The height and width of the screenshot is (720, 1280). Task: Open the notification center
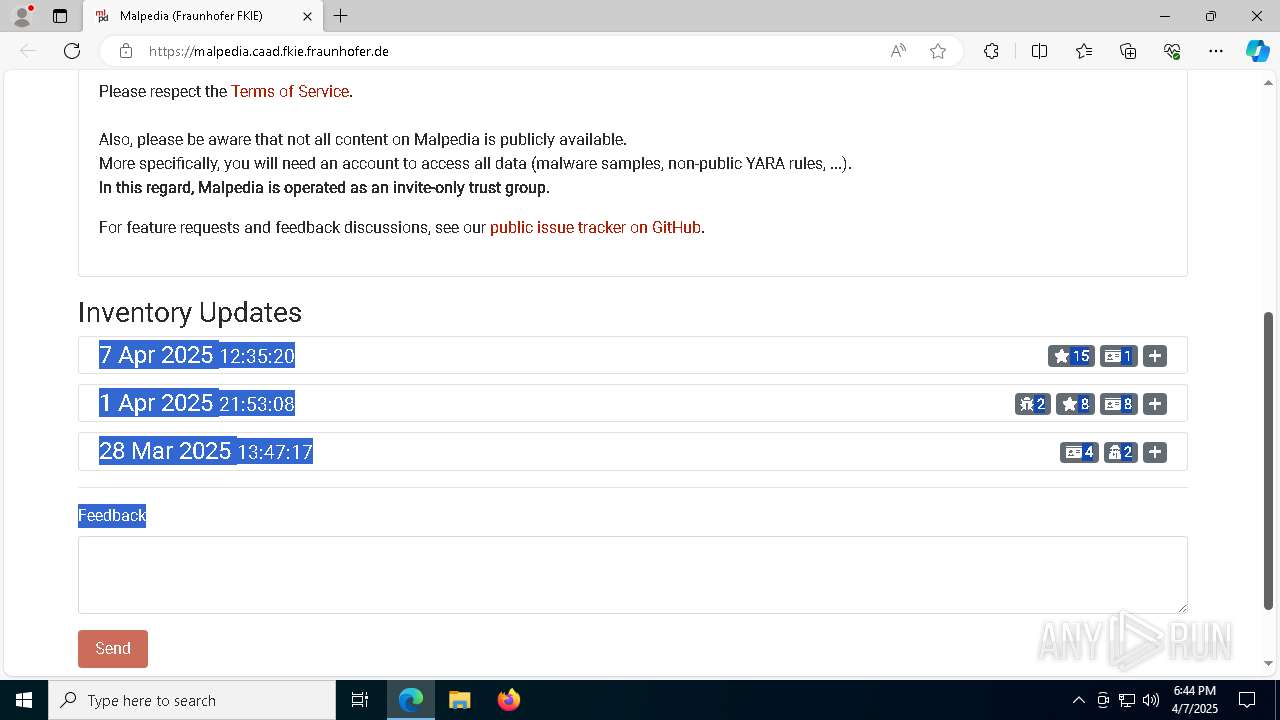pos(1247,700)
